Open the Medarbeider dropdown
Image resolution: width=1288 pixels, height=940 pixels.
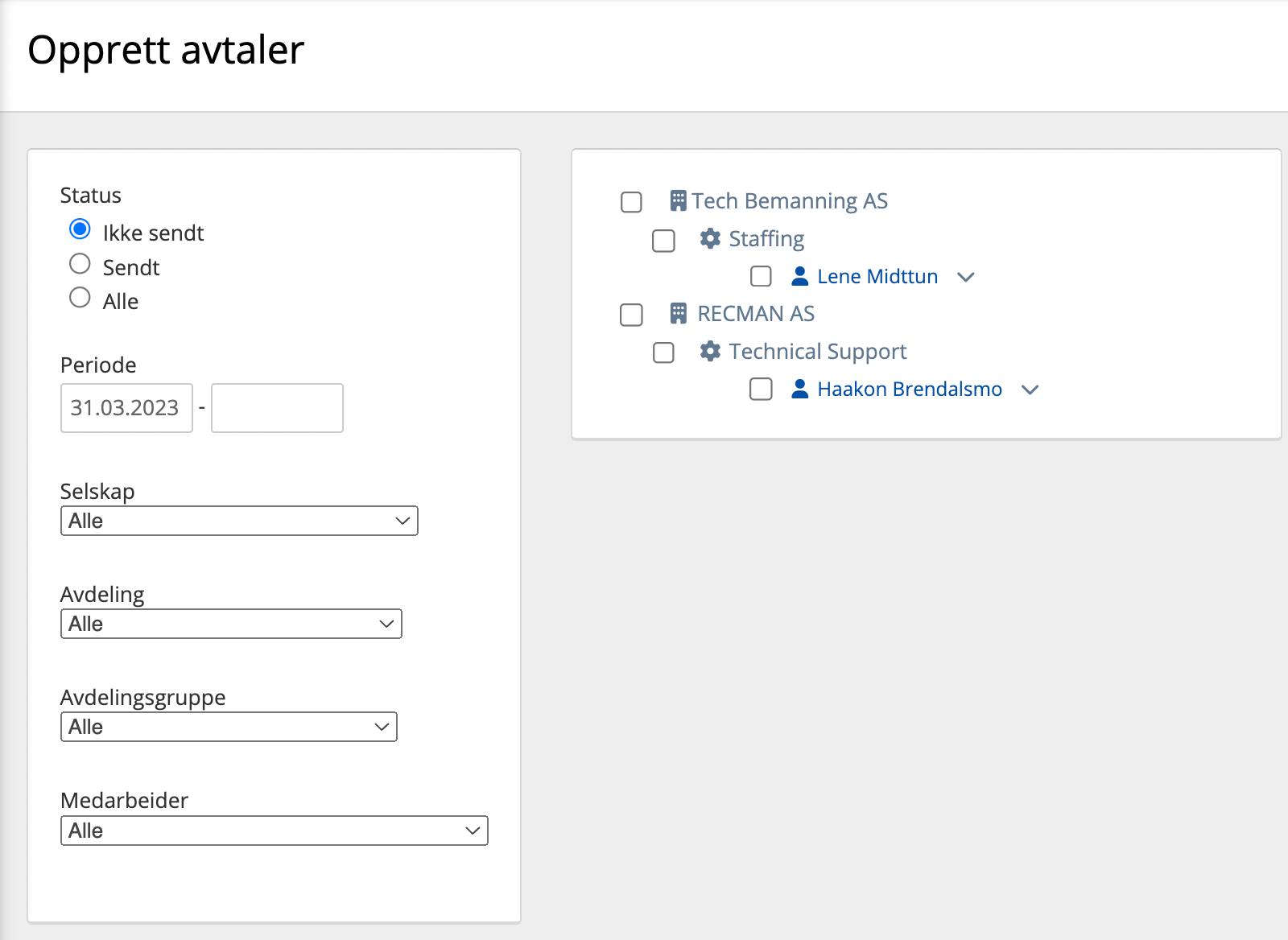(x=274, y=831)
